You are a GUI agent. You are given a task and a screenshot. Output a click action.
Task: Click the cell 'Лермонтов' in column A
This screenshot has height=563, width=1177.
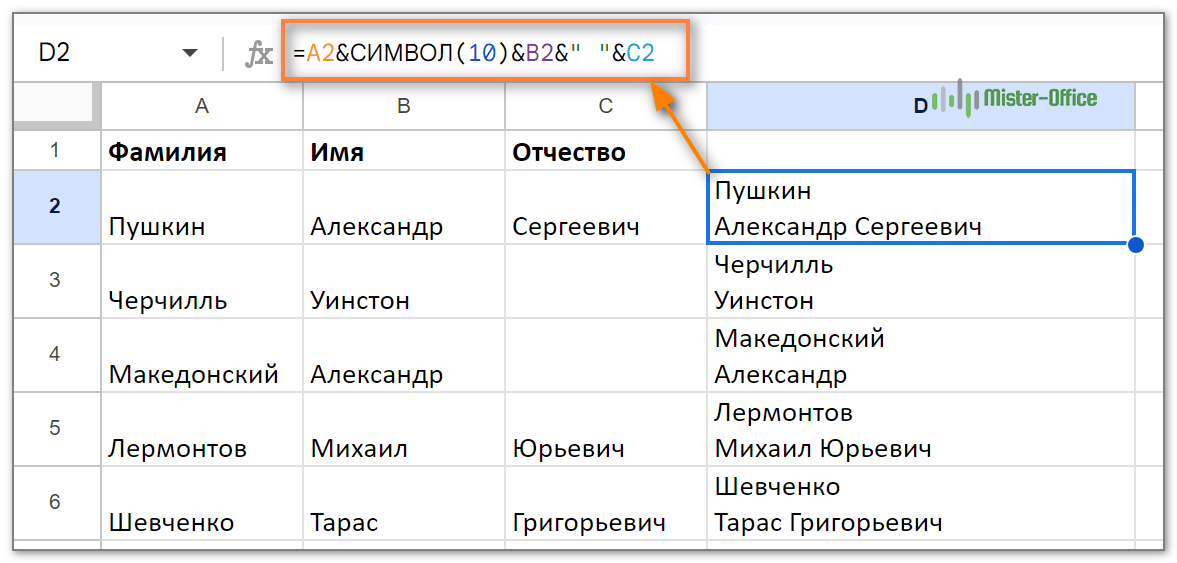[x=202, y=429]
